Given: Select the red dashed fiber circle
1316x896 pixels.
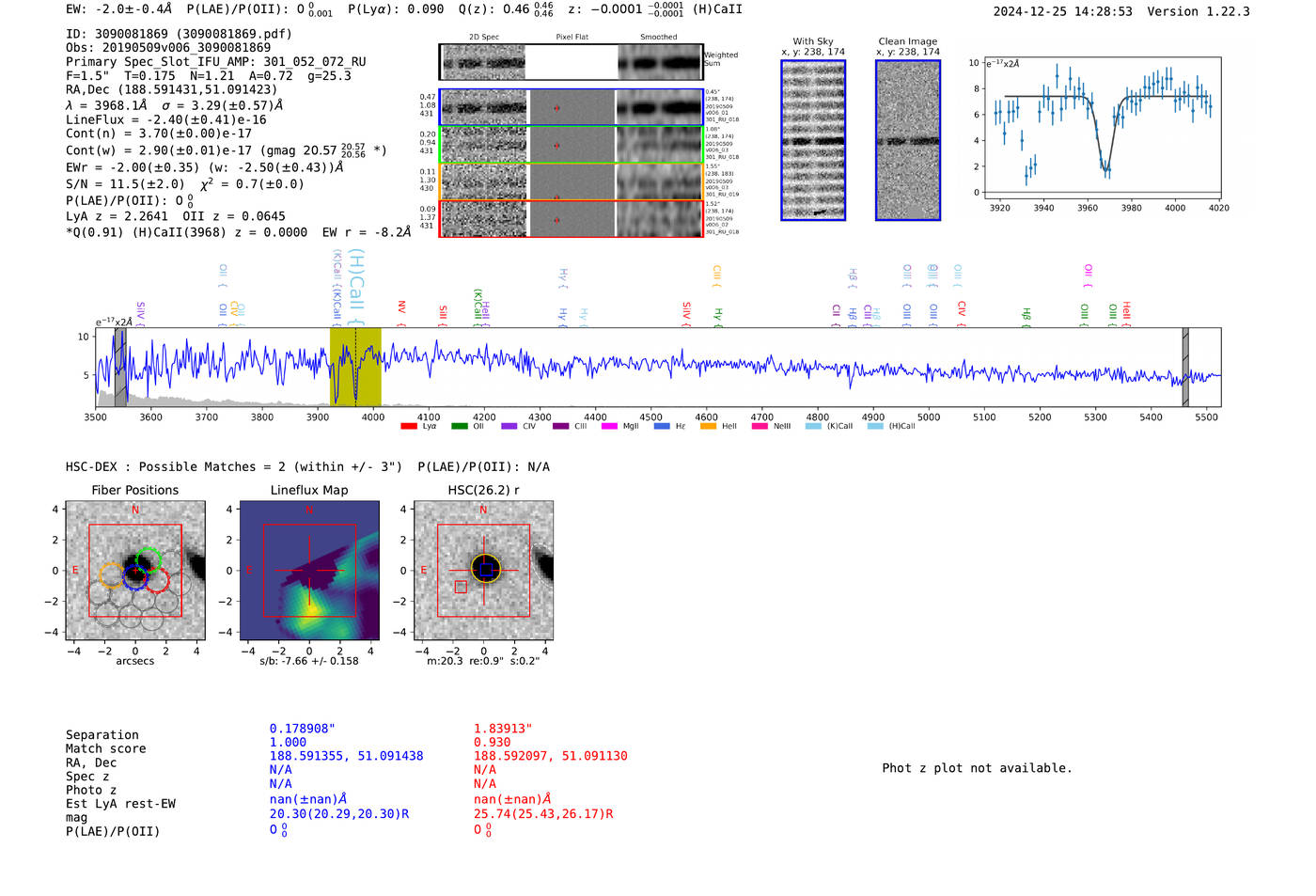Looking at the screenshot, I should tap(157, 580).
